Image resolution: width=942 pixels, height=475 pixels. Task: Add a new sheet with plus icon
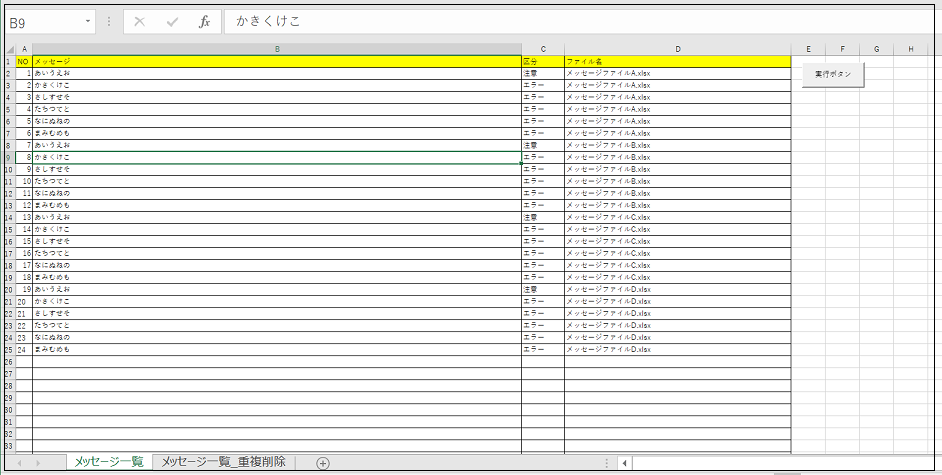[x=323, y=463]
